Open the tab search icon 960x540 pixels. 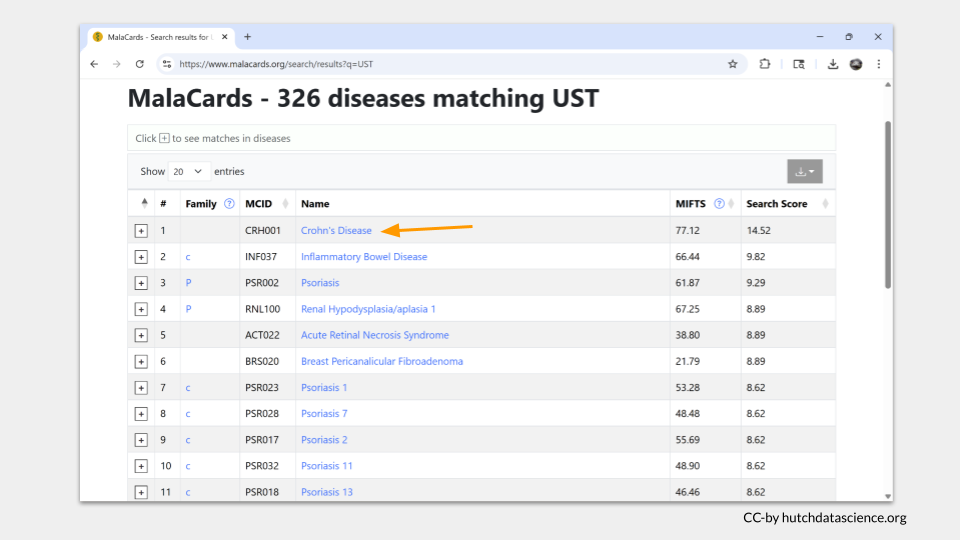pyautogui.click(x=798, y=64)
